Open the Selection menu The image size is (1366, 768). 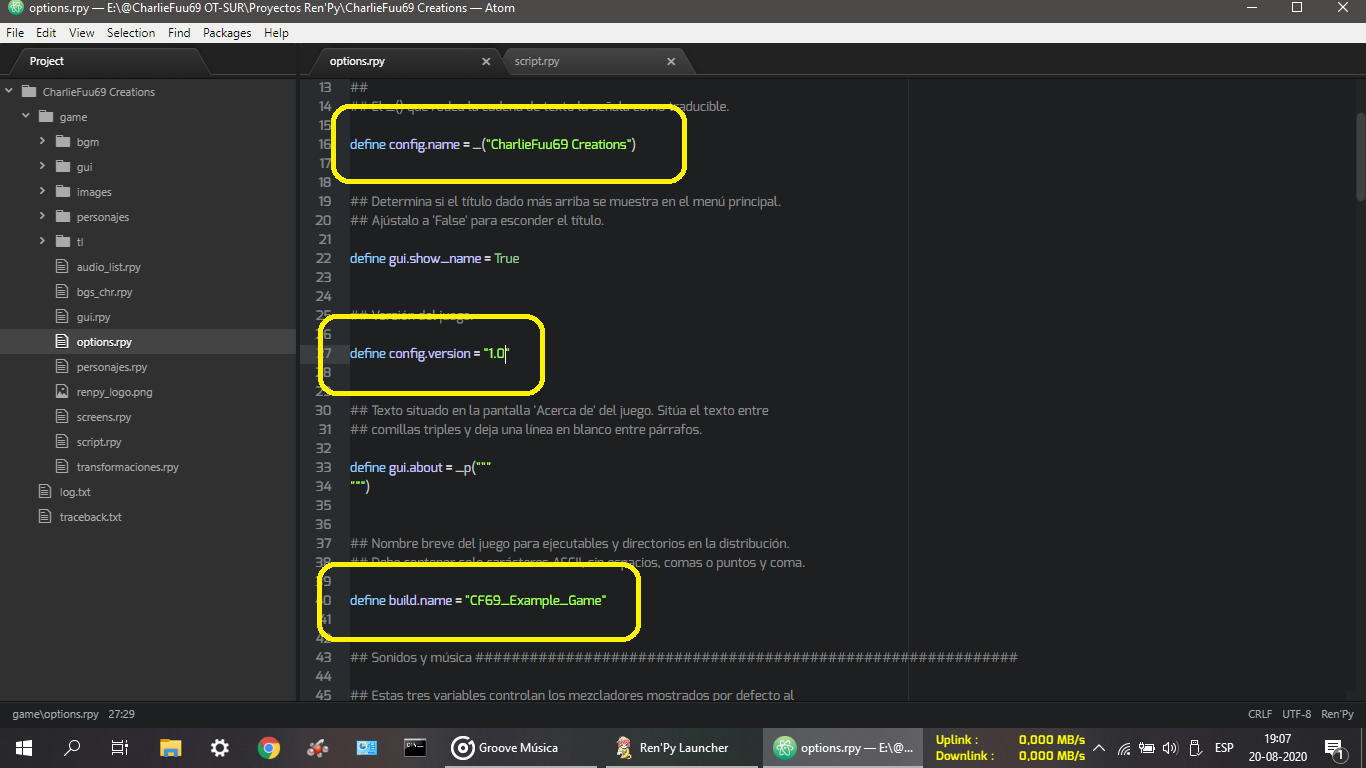131,33
